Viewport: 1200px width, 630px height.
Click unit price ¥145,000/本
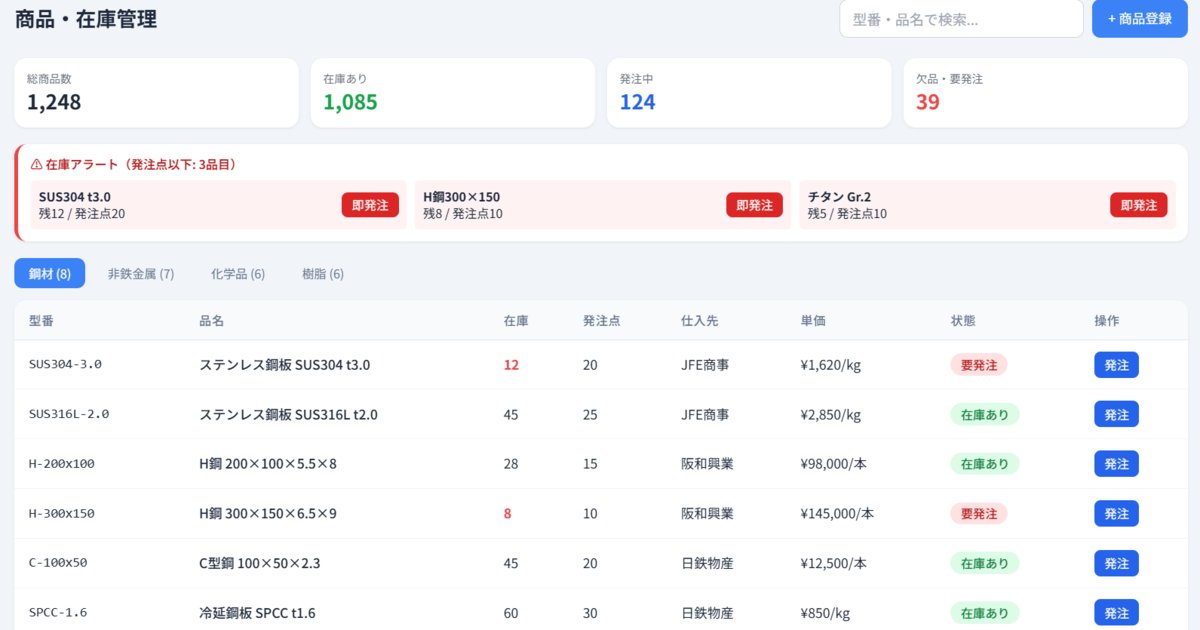tap(838, 513)
